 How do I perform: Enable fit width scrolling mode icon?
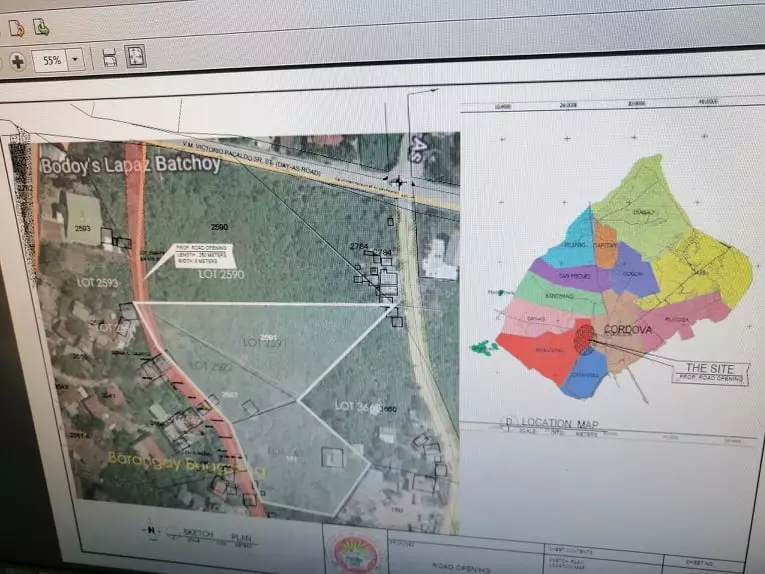tap(110, 58)
